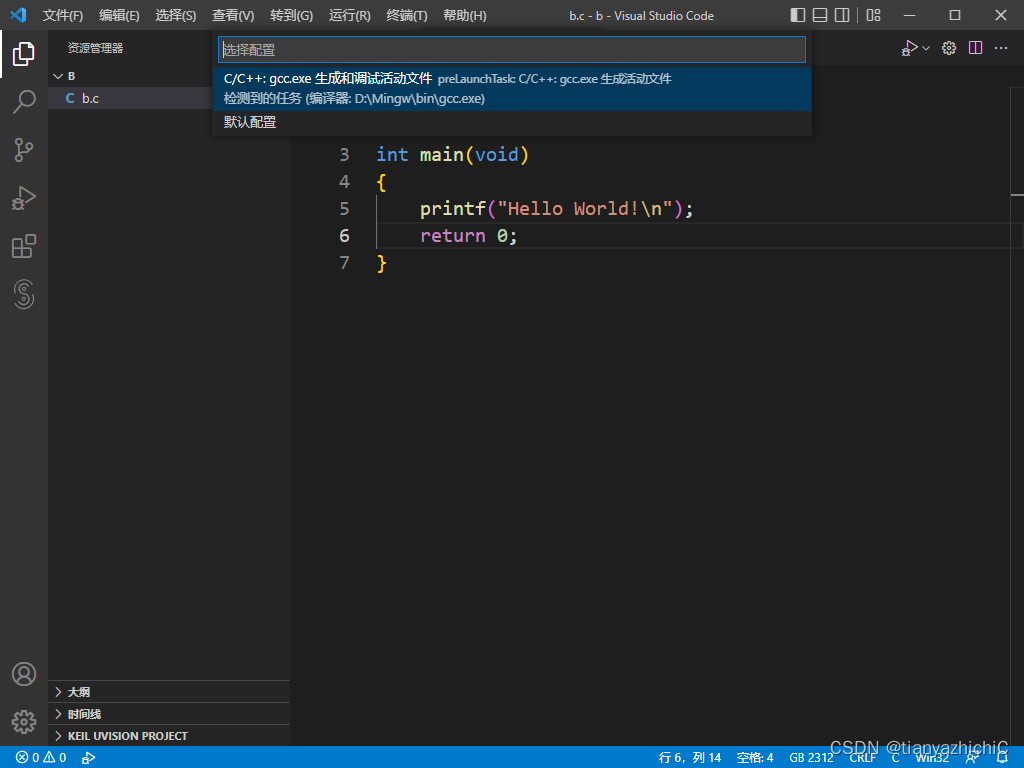The height and width of the screenshot is (768, 1024).
Task: Open Source Control view
Action: pyautogui.click(x=24, y=150)
